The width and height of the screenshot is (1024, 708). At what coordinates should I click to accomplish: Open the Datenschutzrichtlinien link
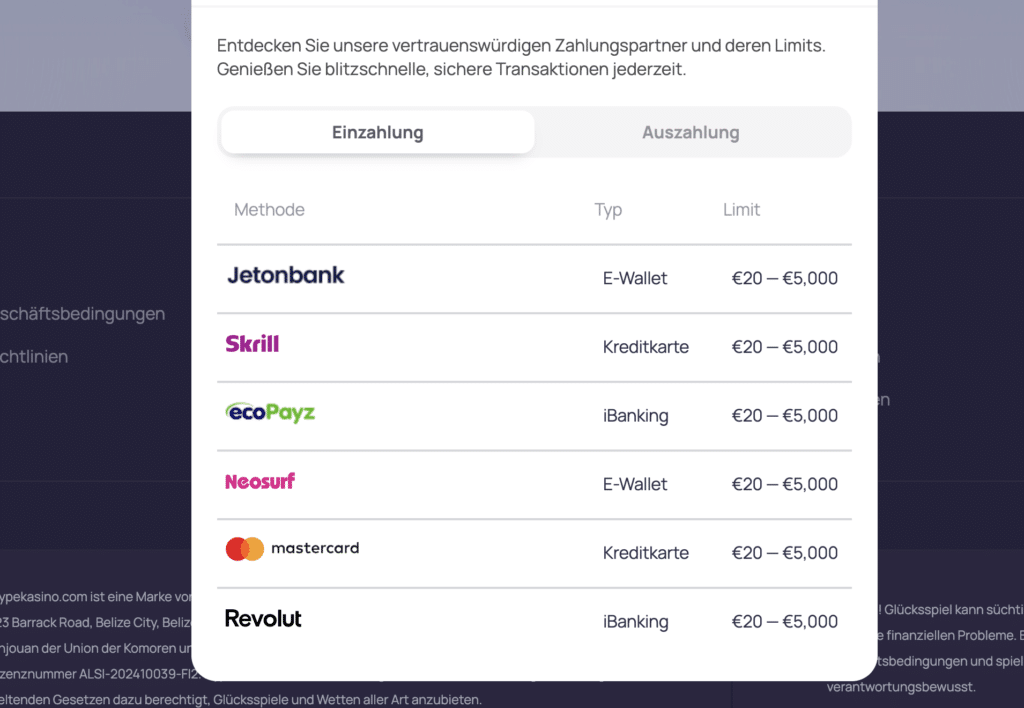coord(34,356)
